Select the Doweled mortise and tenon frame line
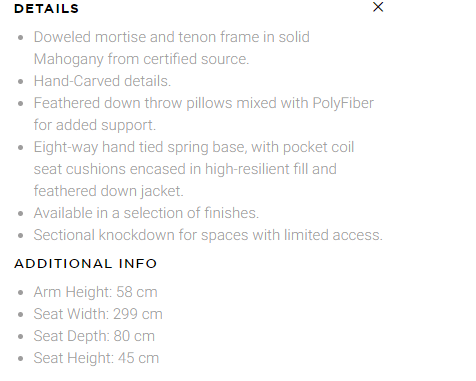The image size is (476, 381). click(172, 37)
